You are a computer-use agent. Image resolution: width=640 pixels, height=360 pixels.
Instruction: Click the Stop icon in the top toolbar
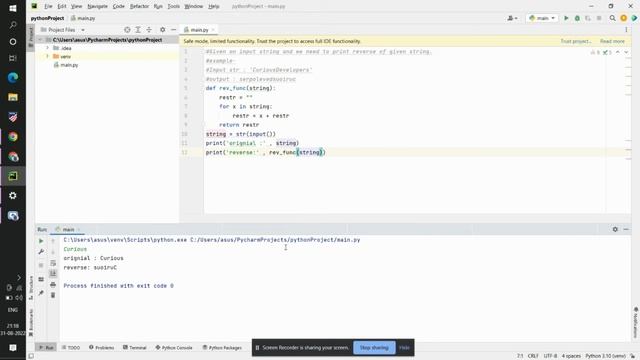(x=599, y=18)
